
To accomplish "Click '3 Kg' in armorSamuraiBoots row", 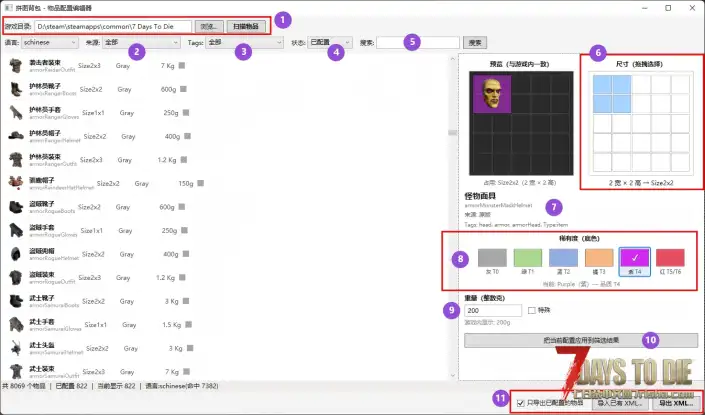I will [171, 301].
